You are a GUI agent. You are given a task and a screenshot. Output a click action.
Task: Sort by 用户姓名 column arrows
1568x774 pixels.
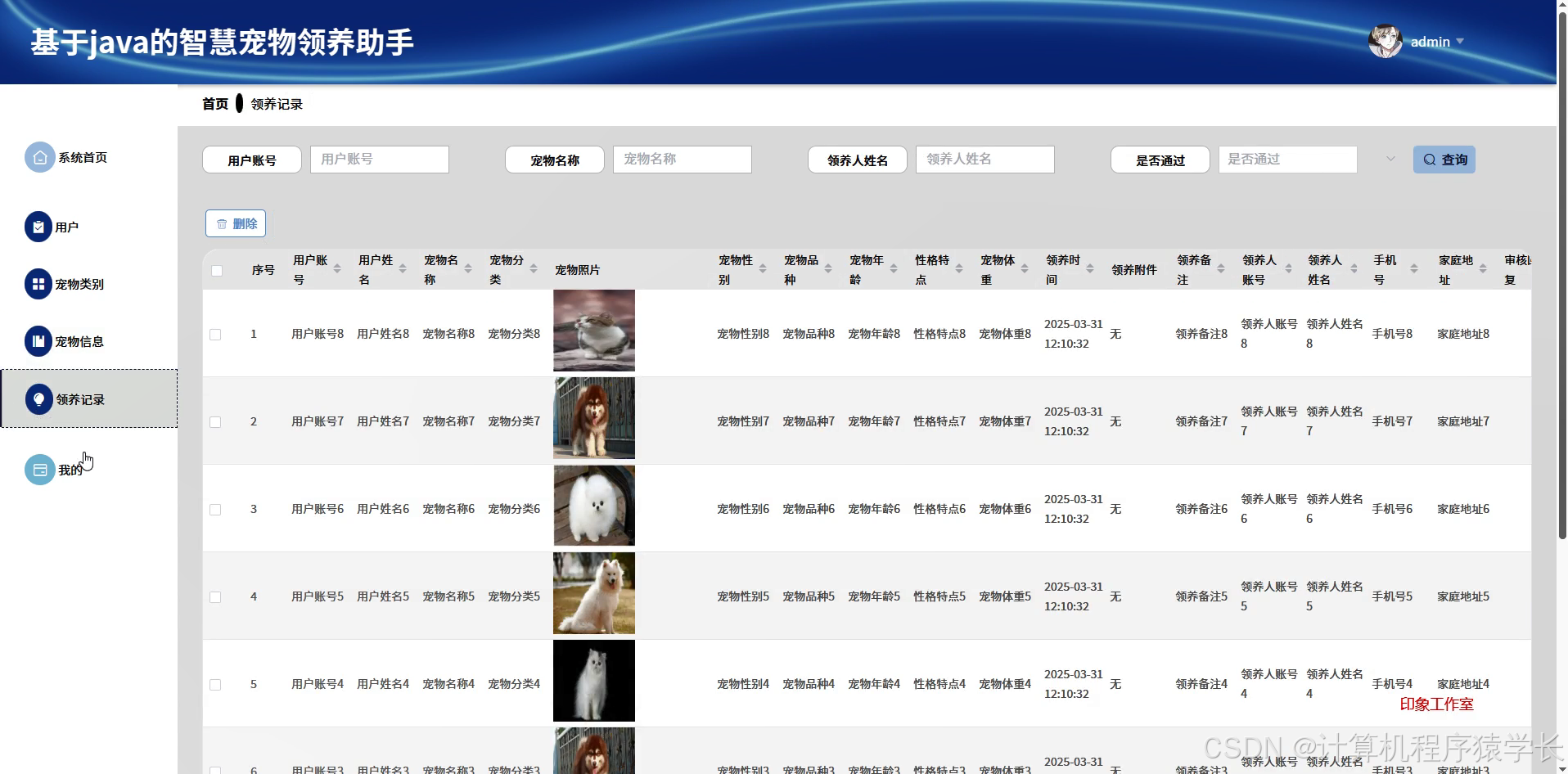402,269
